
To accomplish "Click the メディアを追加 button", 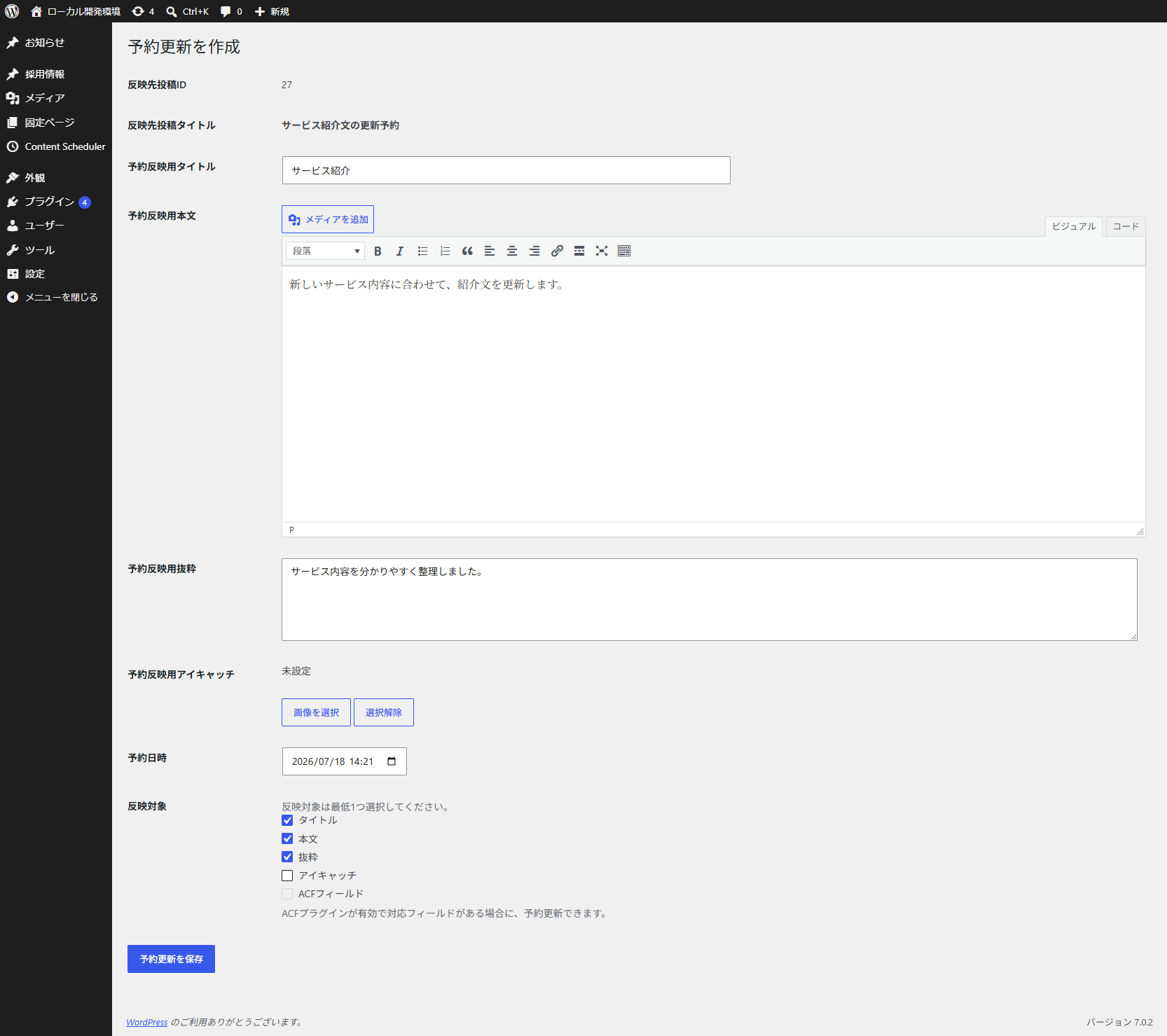I will 328,219.
